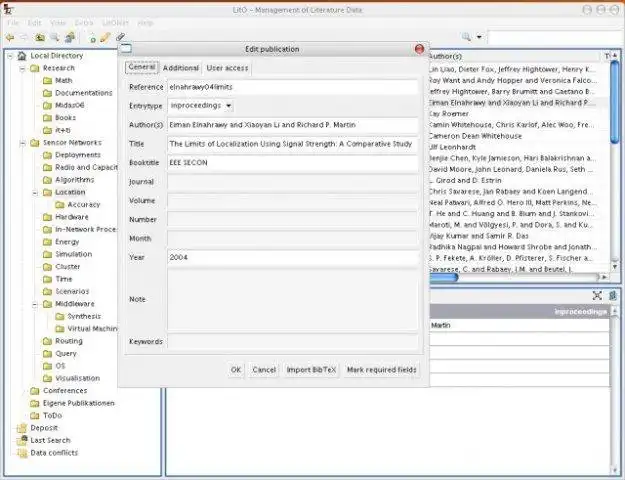Click the Local Directory home icon
The image size is (625, 480).
tap(22, 56)
